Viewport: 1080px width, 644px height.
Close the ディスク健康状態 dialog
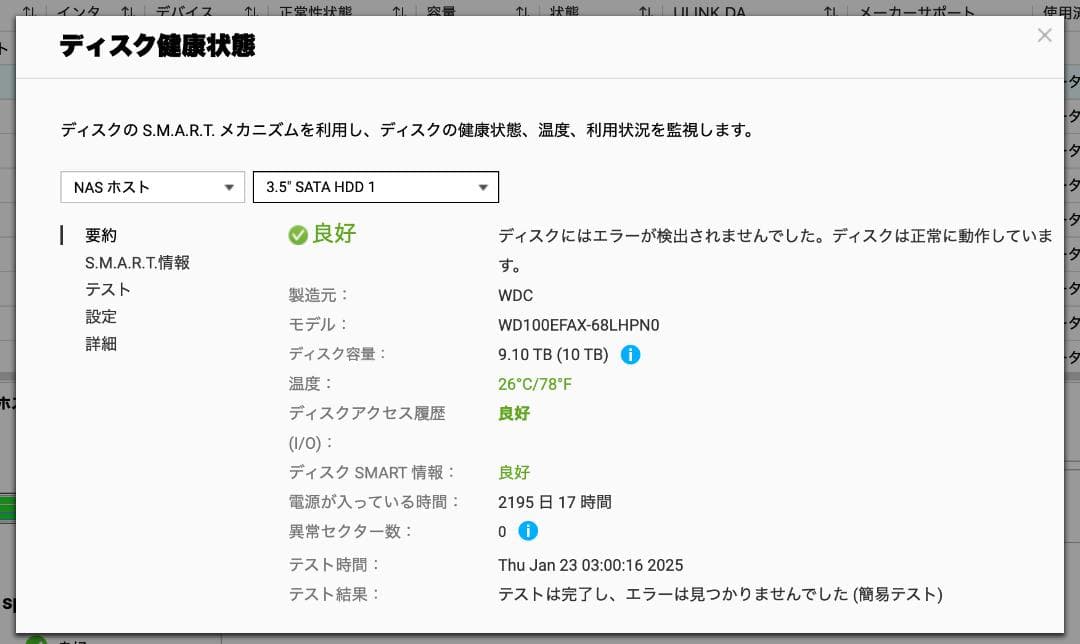point(1044,35)
